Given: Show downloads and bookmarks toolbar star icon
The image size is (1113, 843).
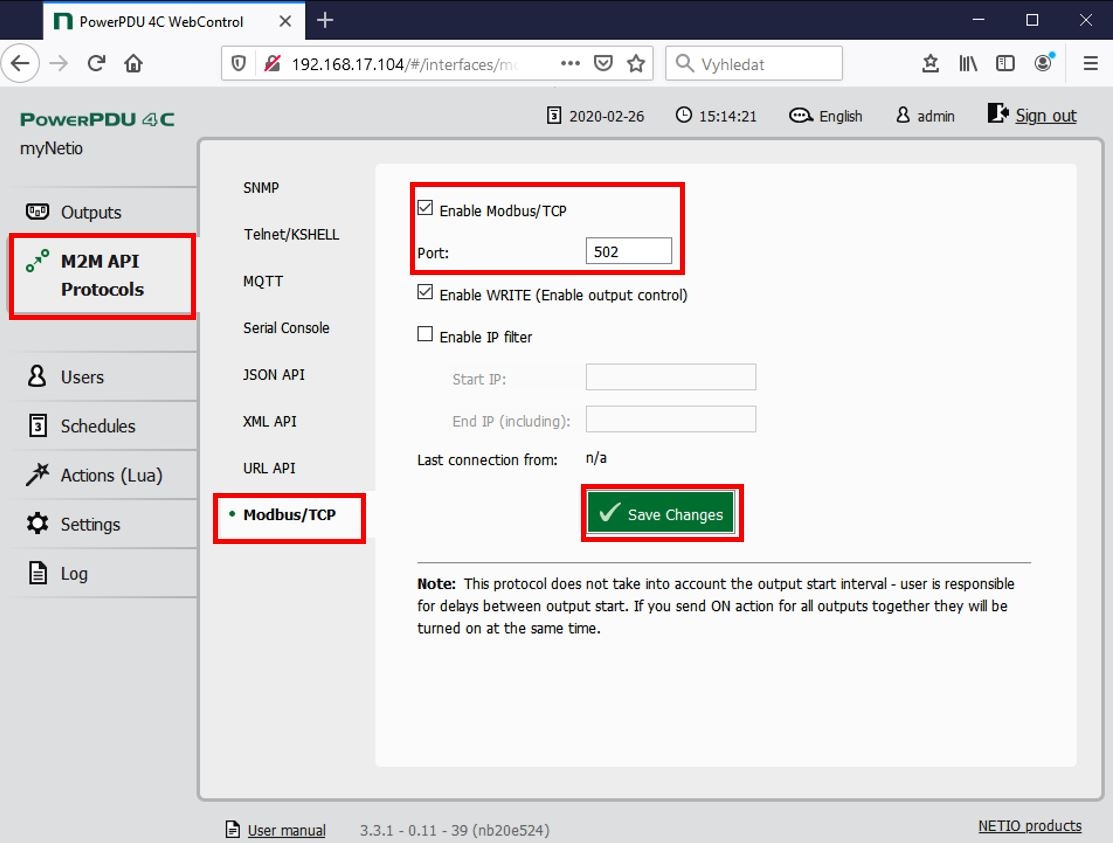Looking at the screenshot, I should (x=931, y=64).
